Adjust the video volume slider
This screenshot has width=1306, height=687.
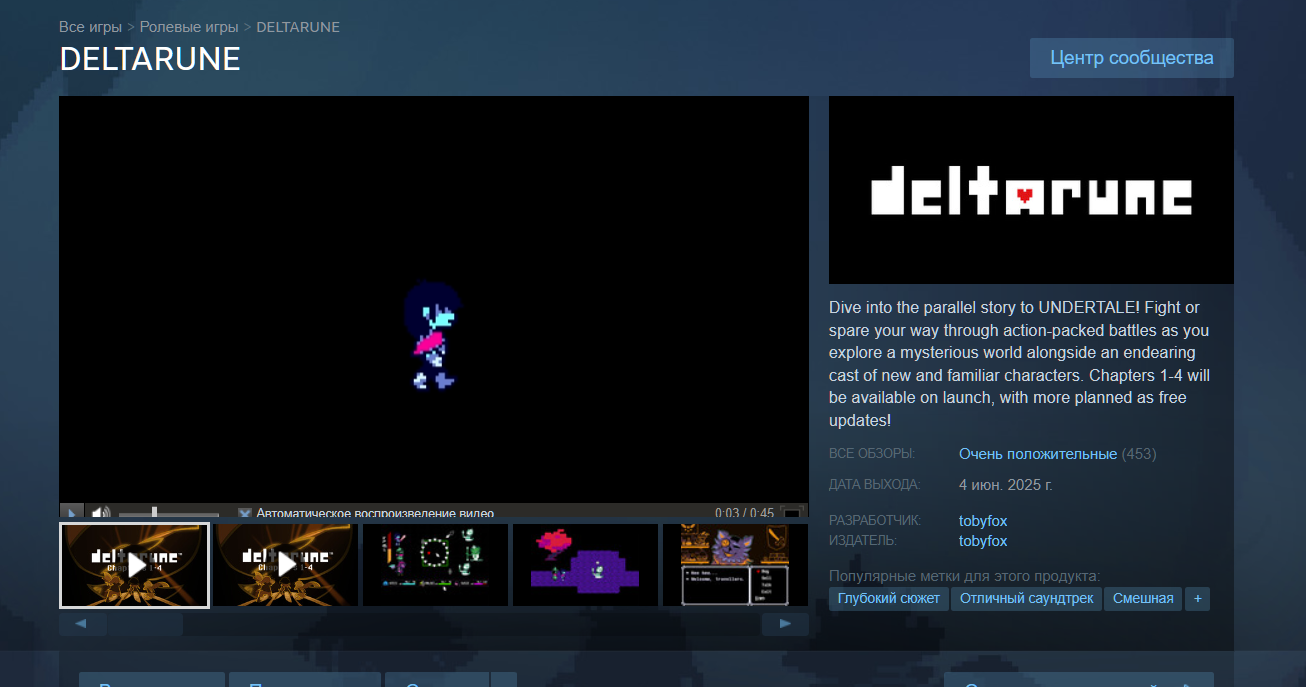pyautogui.click(x=168, y=513)
